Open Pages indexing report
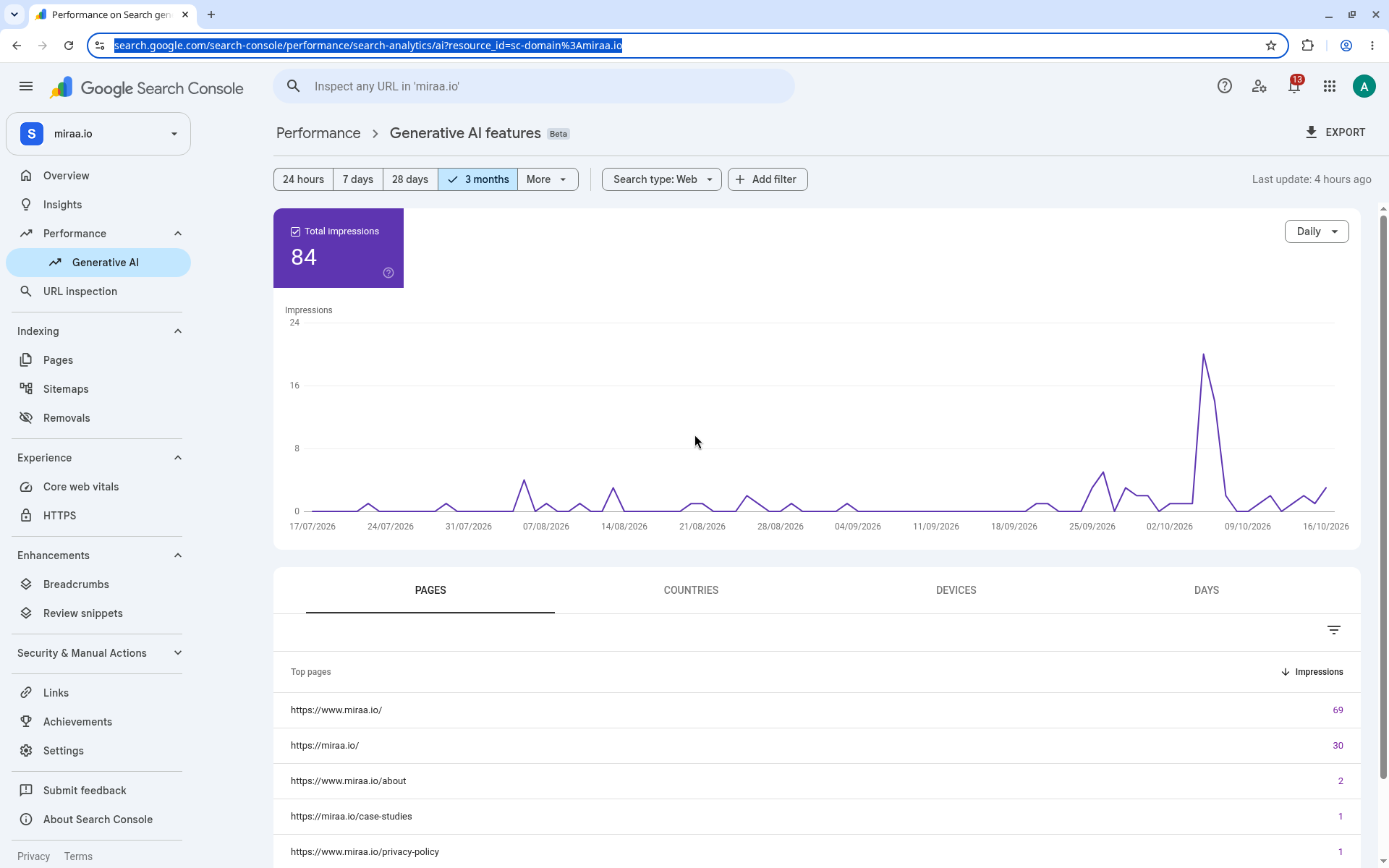1389x868 pixels. (x=98, y=360)
